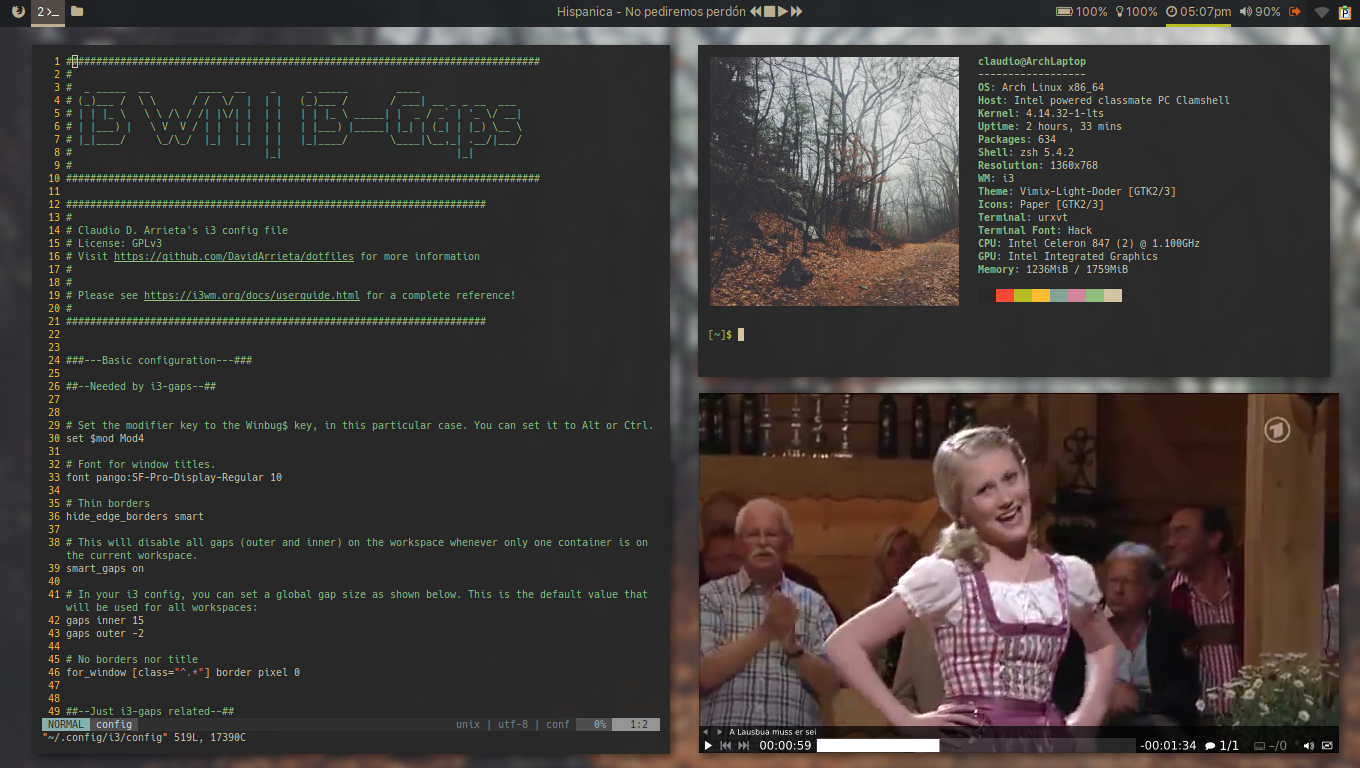
Task: Click the orange logout arrow icon
Action: coord(1295,11)
